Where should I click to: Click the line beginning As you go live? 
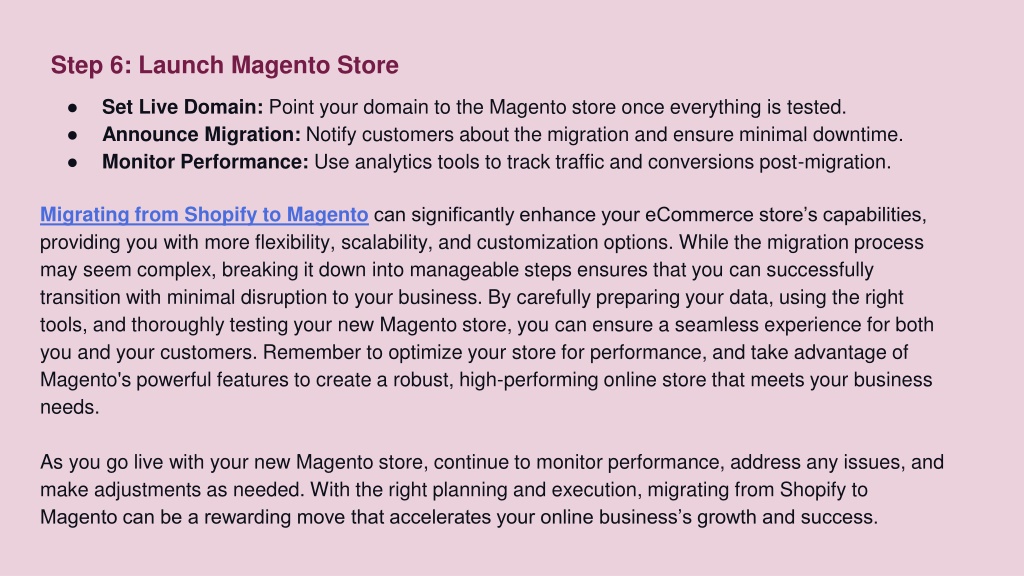pos(492,462)
